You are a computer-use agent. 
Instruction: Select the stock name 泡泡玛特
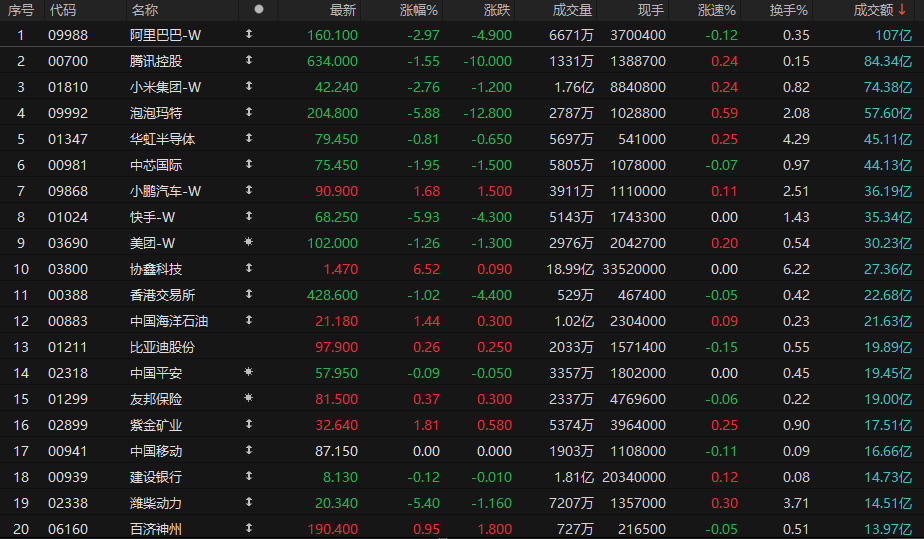pyautogui.click(x=156, y=113)
